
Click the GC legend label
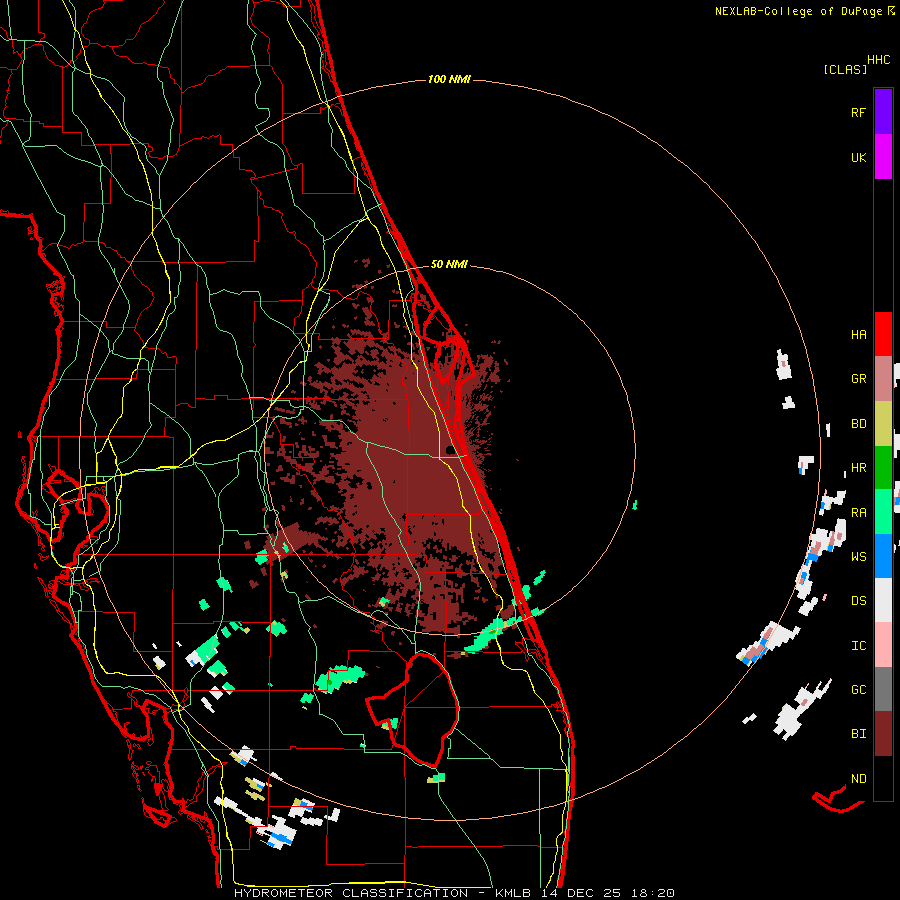(858, 690)
